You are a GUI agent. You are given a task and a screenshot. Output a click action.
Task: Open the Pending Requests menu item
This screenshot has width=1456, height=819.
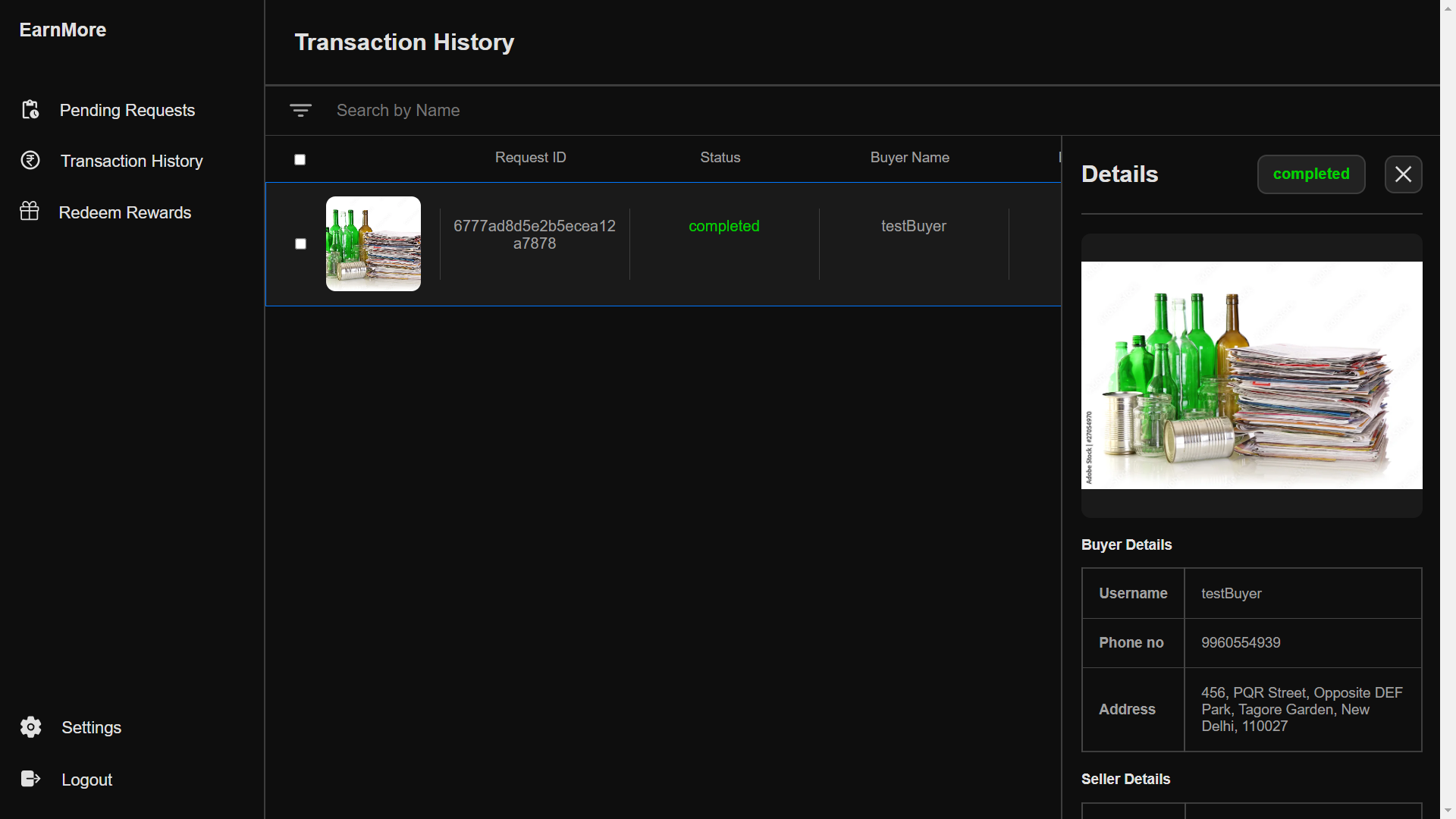pyautogui.click(x=127, y=111)
